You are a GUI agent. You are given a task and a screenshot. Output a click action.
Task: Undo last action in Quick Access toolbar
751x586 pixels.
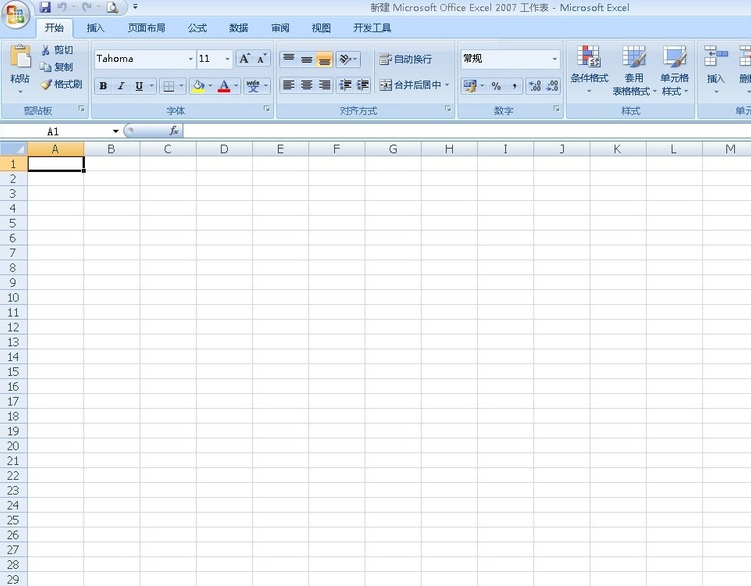62,7
